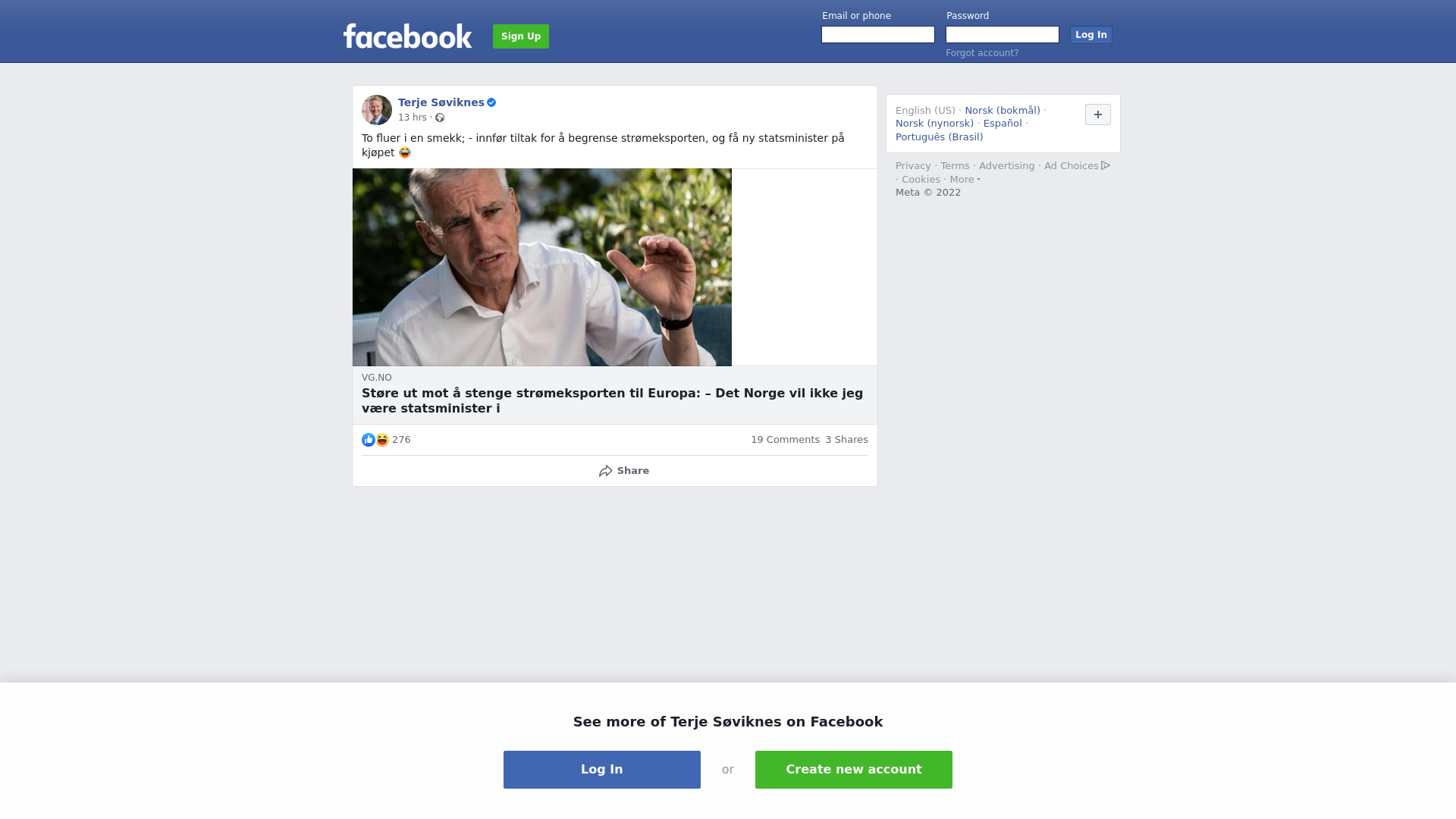1456x819 pixels.
Task: Click the public globe privacy icon
Action: click(440, 118)
